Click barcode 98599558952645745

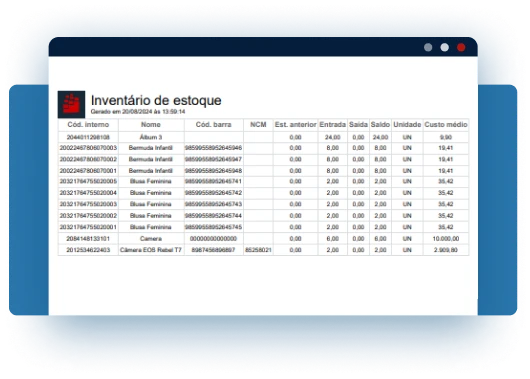(213, 227)
